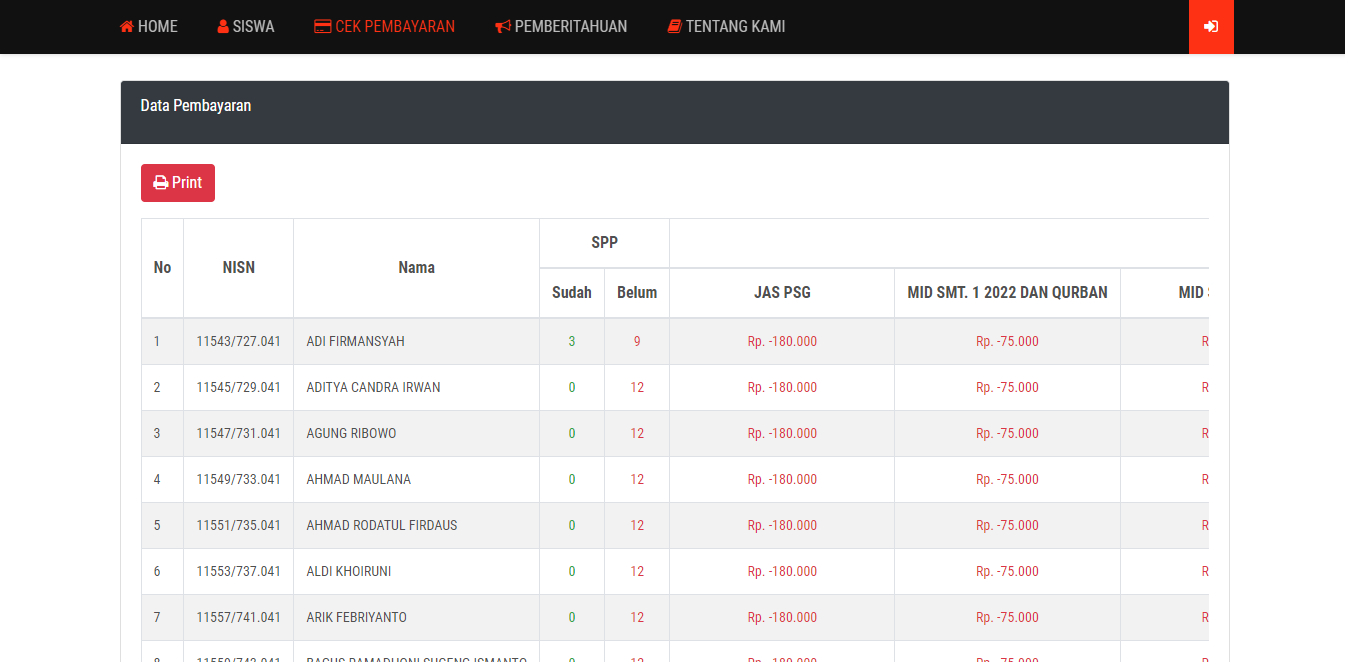Click the megaphone icon beside Pemberitahuan
Image resolution: width=1345 pixels, height=662 pixels.
coord(503,27)
